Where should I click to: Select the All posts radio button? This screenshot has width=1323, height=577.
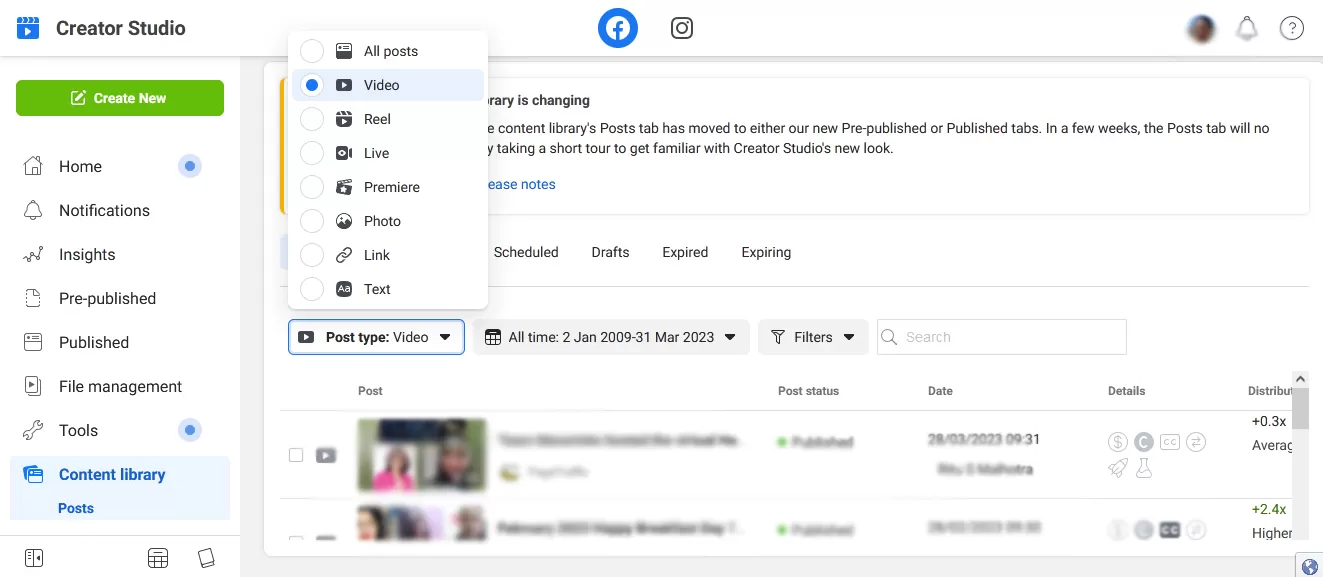pos(312,51)
